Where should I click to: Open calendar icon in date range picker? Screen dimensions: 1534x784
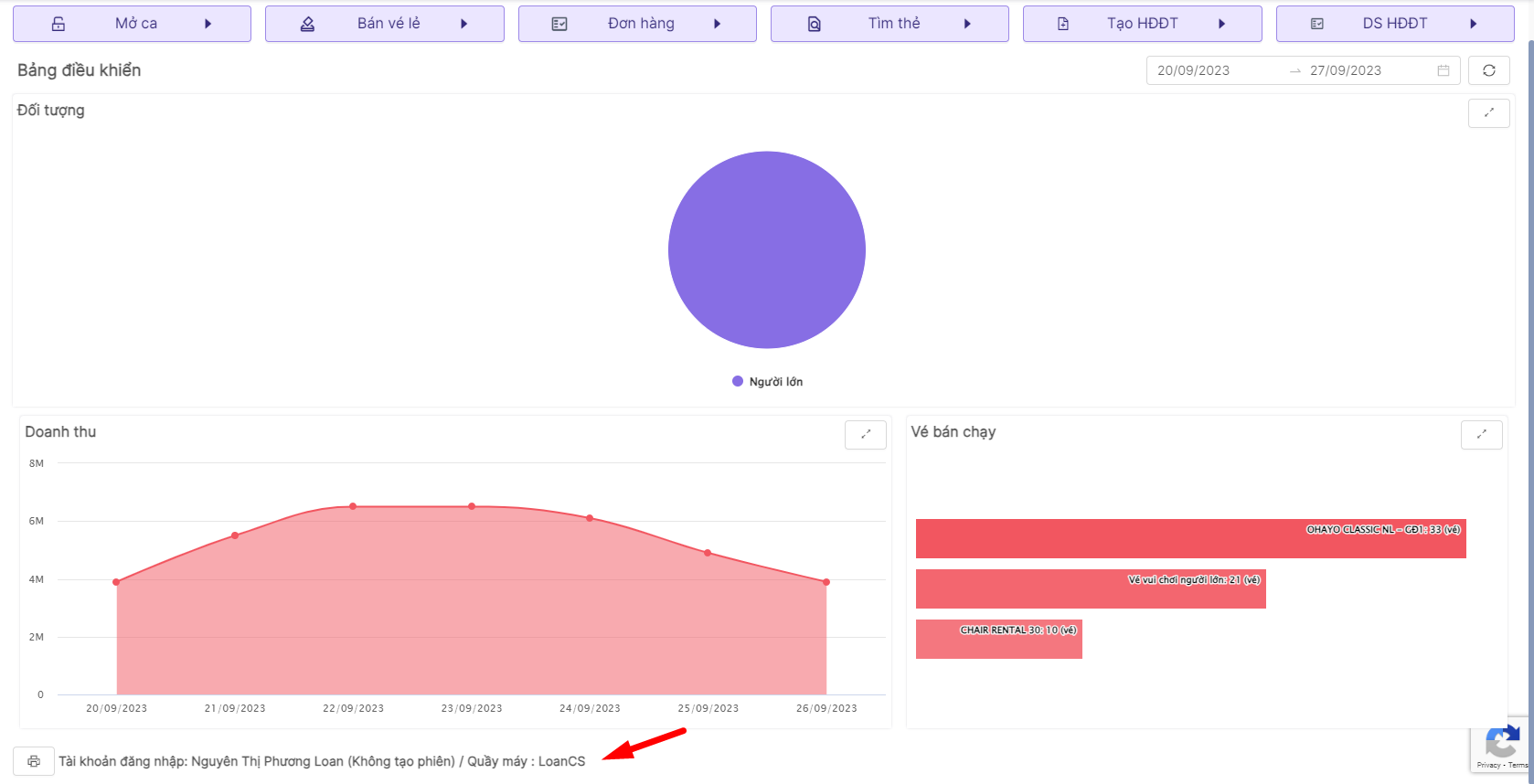(1443, 70)
